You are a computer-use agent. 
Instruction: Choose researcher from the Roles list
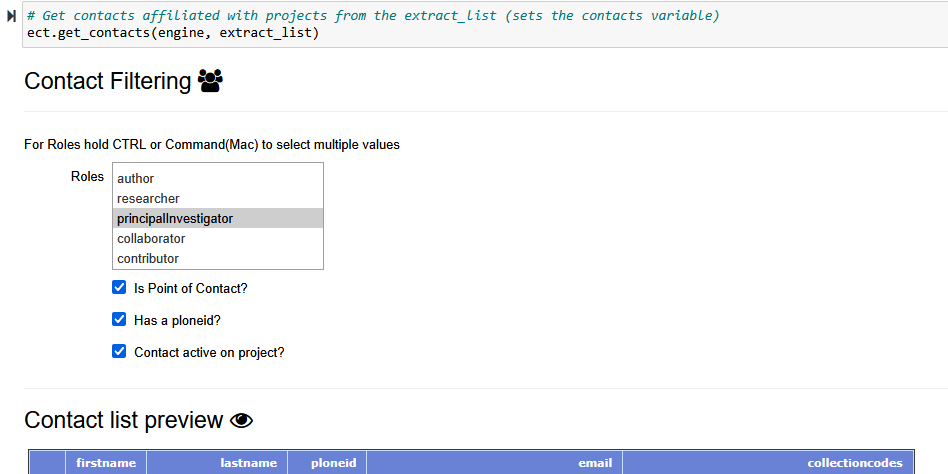[148, 199]
